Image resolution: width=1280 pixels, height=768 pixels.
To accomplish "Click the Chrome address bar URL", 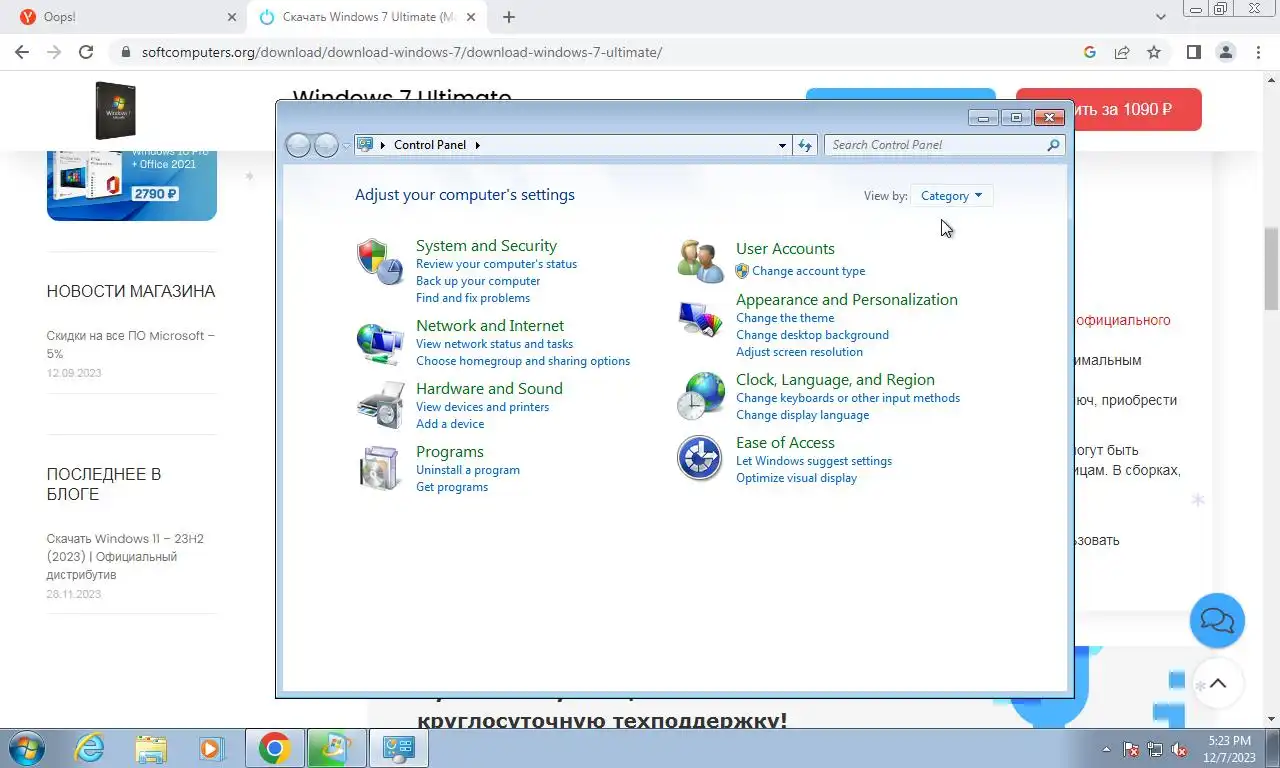I will click(402, 52).
